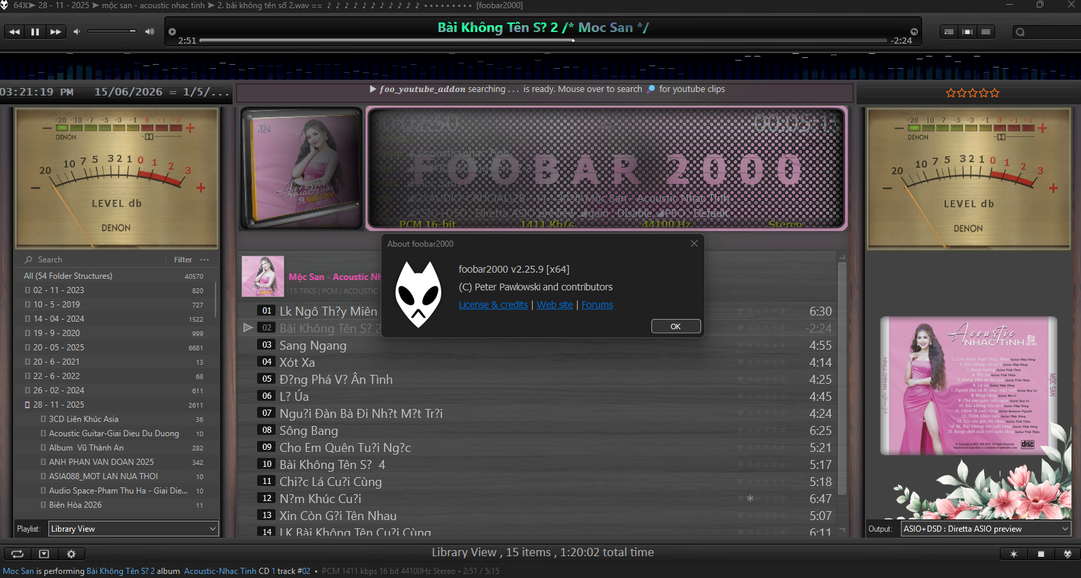This screenshot has width=1081, height=578.
Task: Click the youtube search blue icon
Action: (651, 89)
